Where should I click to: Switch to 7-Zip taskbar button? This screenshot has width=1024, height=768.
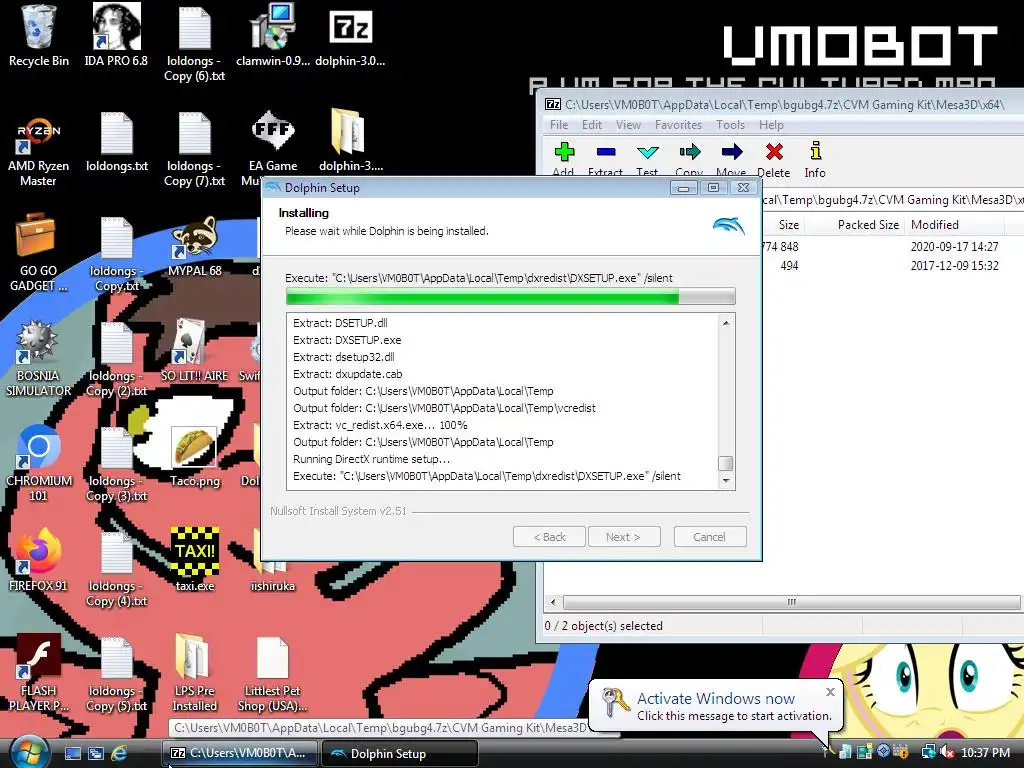click(x=240, y=754)
